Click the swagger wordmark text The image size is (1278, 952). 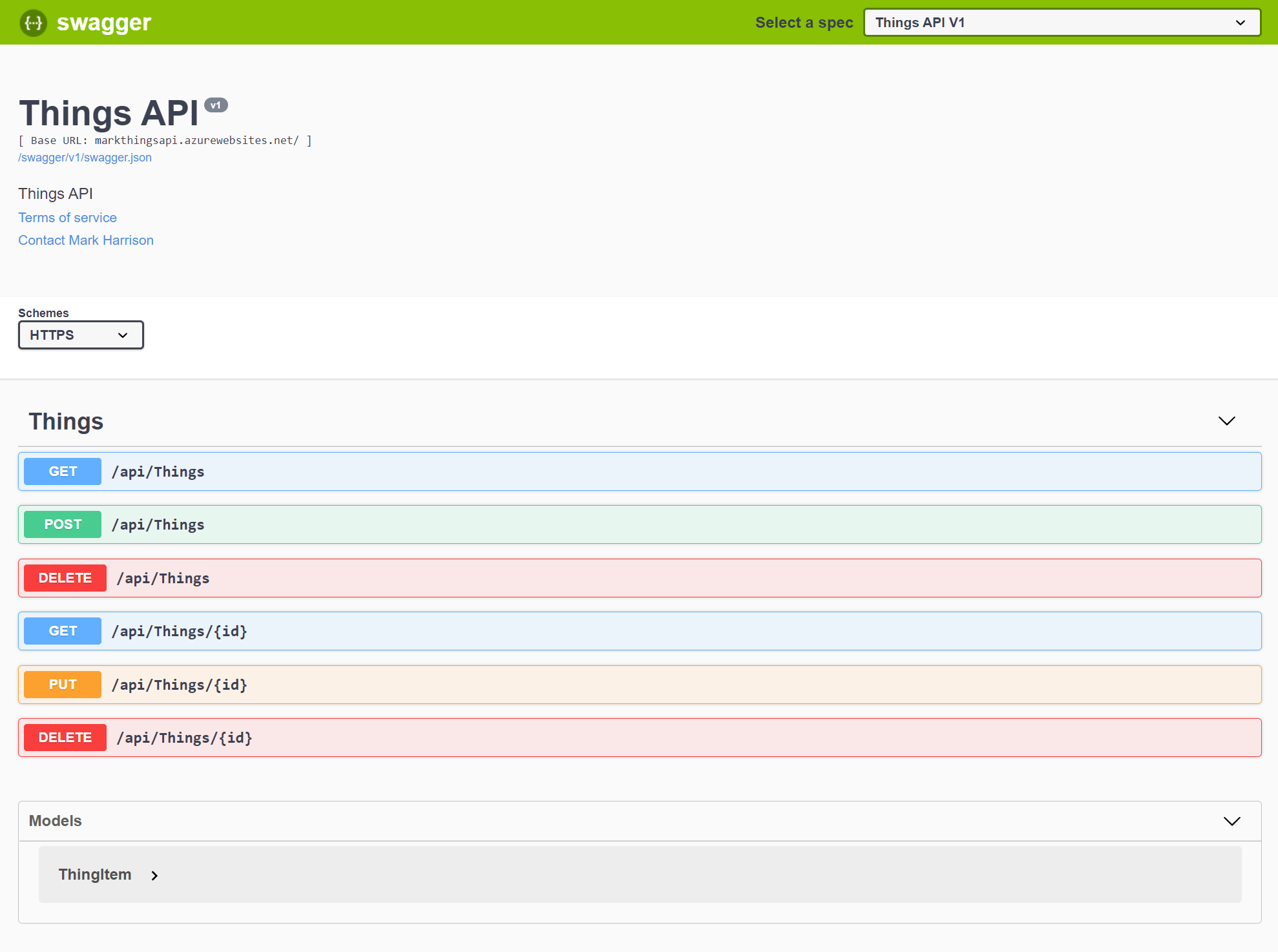(104, 23)
